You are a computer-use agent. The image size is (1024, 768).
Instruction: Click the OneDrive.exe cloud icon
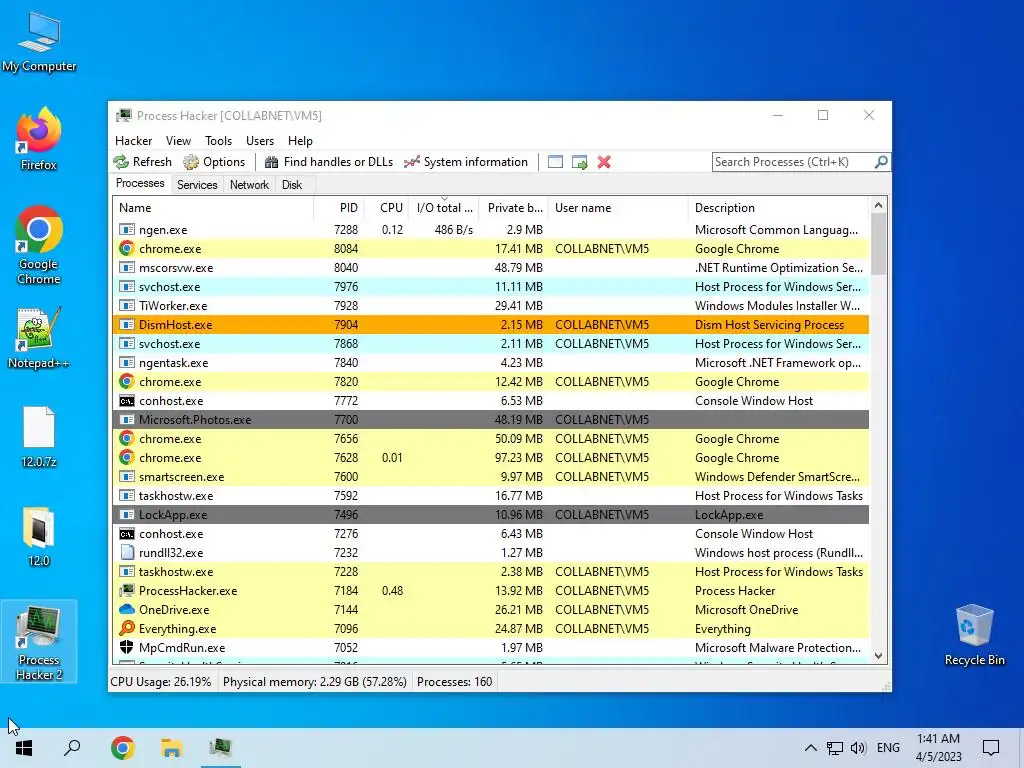(127, 609)
